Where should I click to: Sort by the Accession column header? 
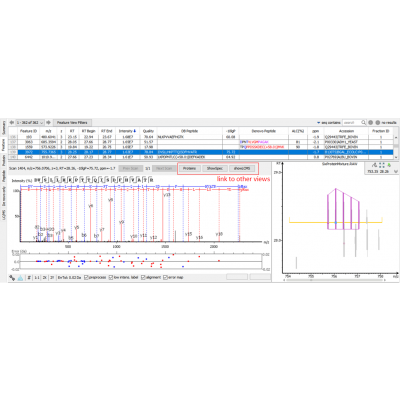(x=346, y=131)
